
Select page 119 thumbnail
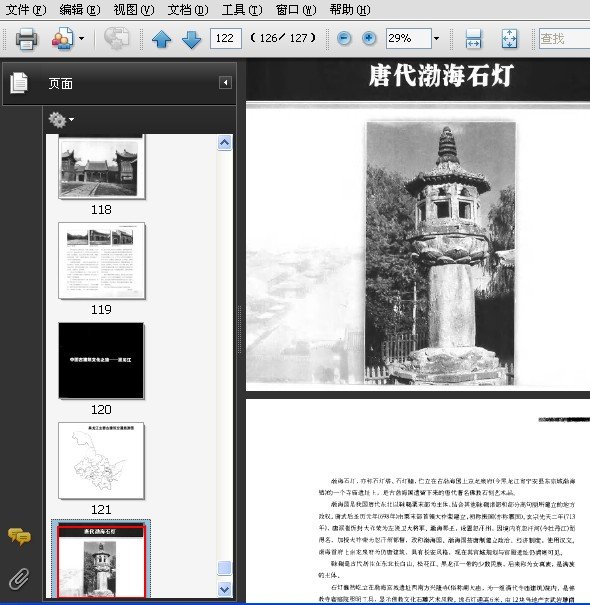(x=101, y=260)
